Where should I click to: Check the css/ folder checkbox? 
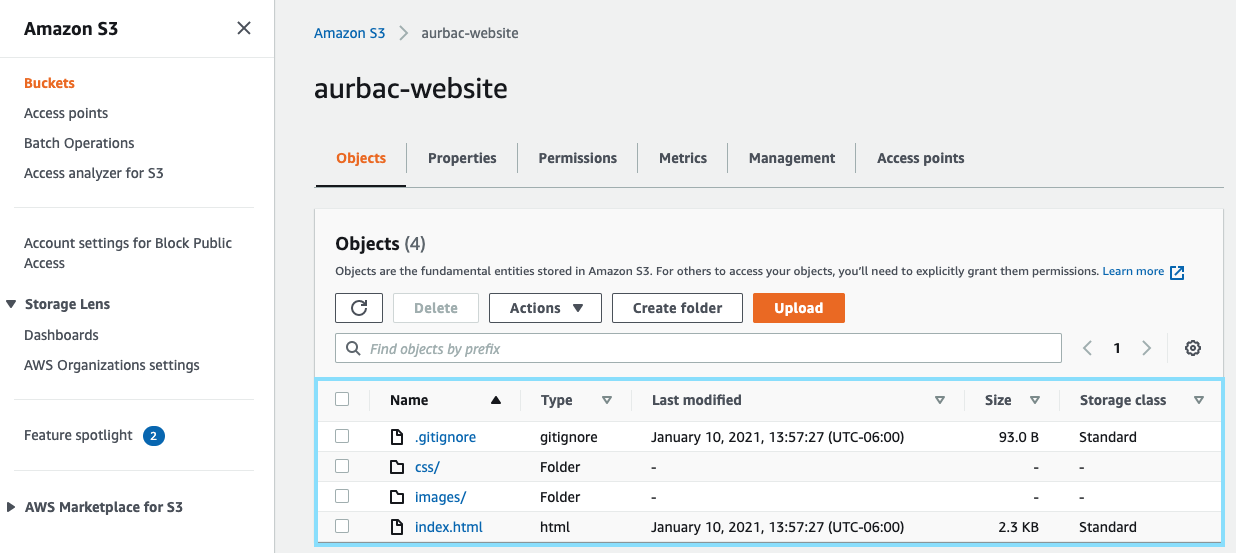[342, 466]
